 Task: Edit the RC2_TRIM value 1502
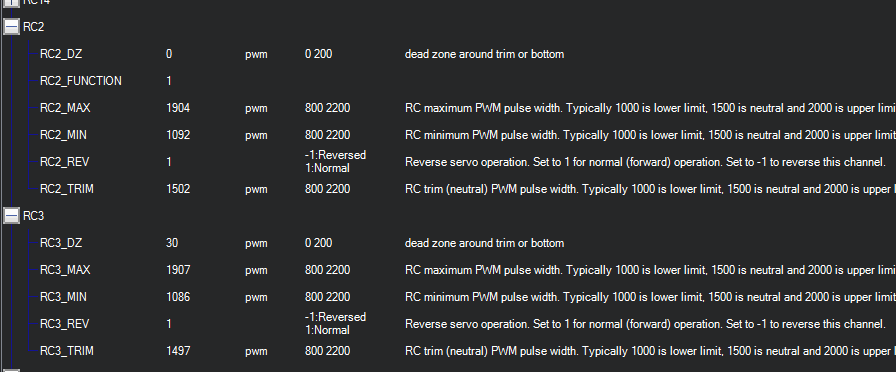[x=178, y=189]
